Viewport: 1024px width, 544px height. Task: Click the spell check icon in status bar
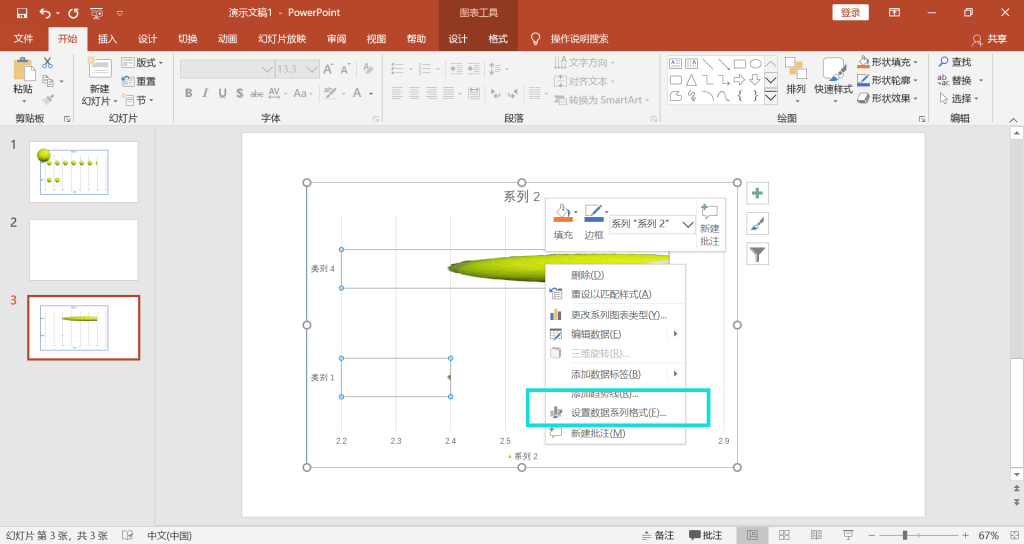coord(128,536)
